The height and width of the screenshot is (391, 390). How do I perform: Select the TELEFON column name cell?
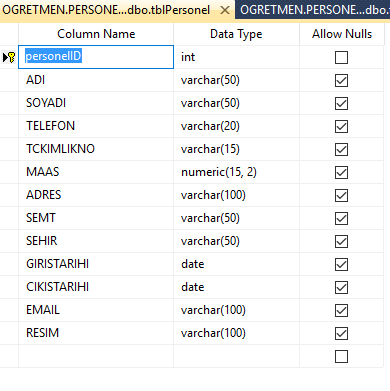tap(96, 126)
